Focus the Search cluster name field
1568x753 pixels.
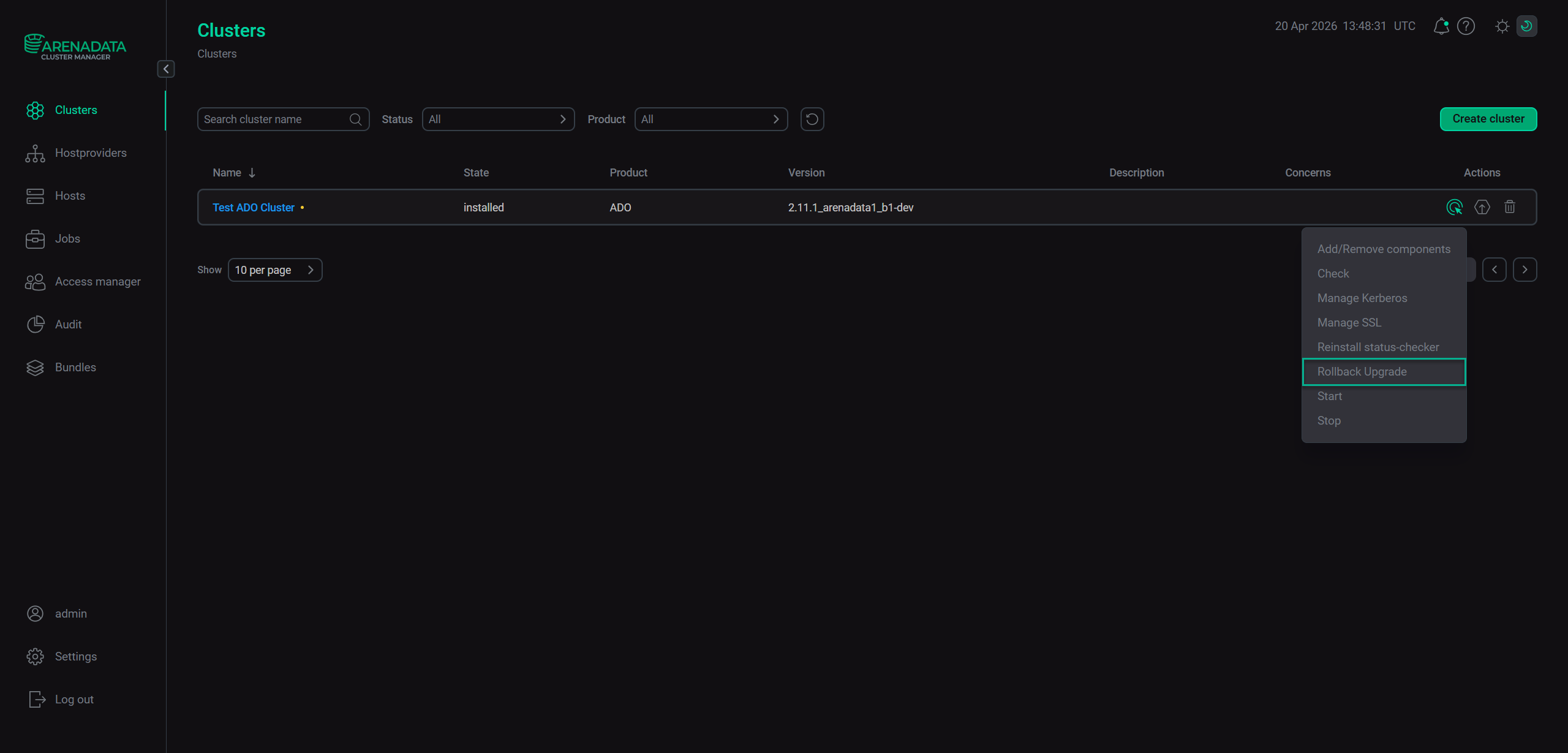(x=273, y=119)
